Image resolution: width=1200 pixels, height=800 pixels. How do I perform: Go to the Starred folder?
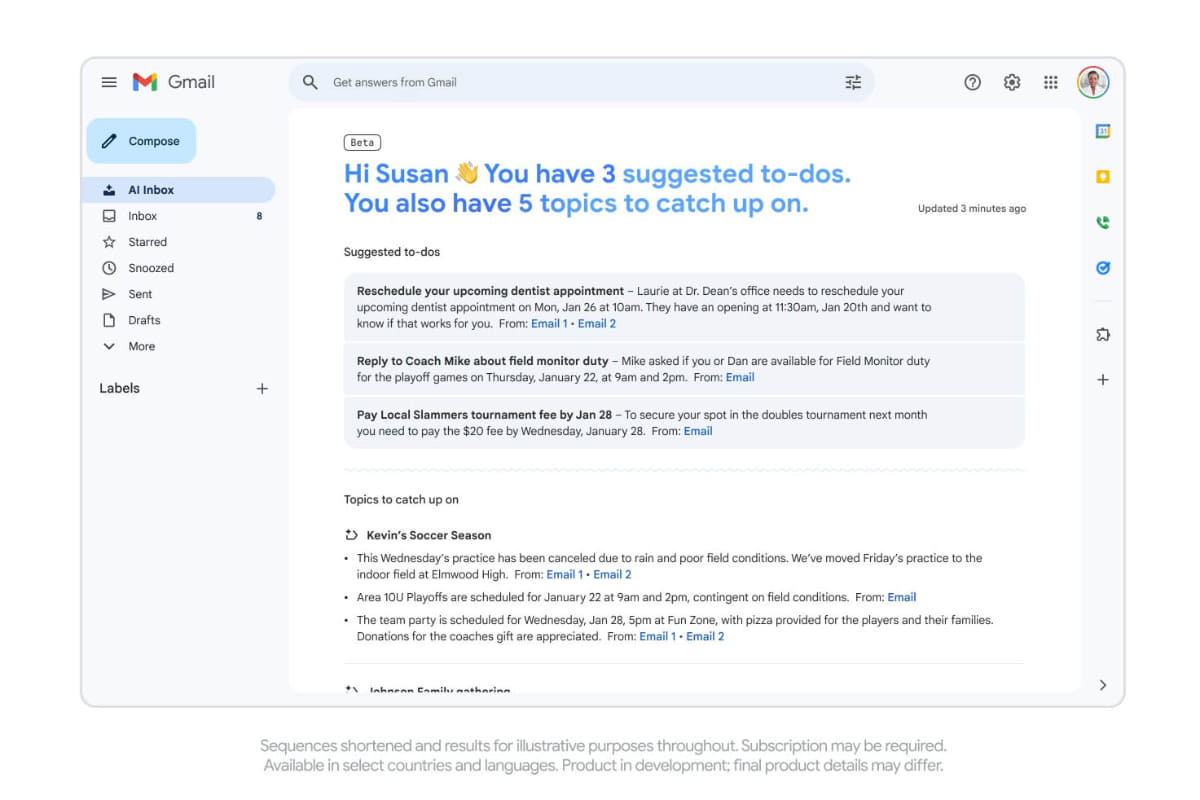pos(147,242)
